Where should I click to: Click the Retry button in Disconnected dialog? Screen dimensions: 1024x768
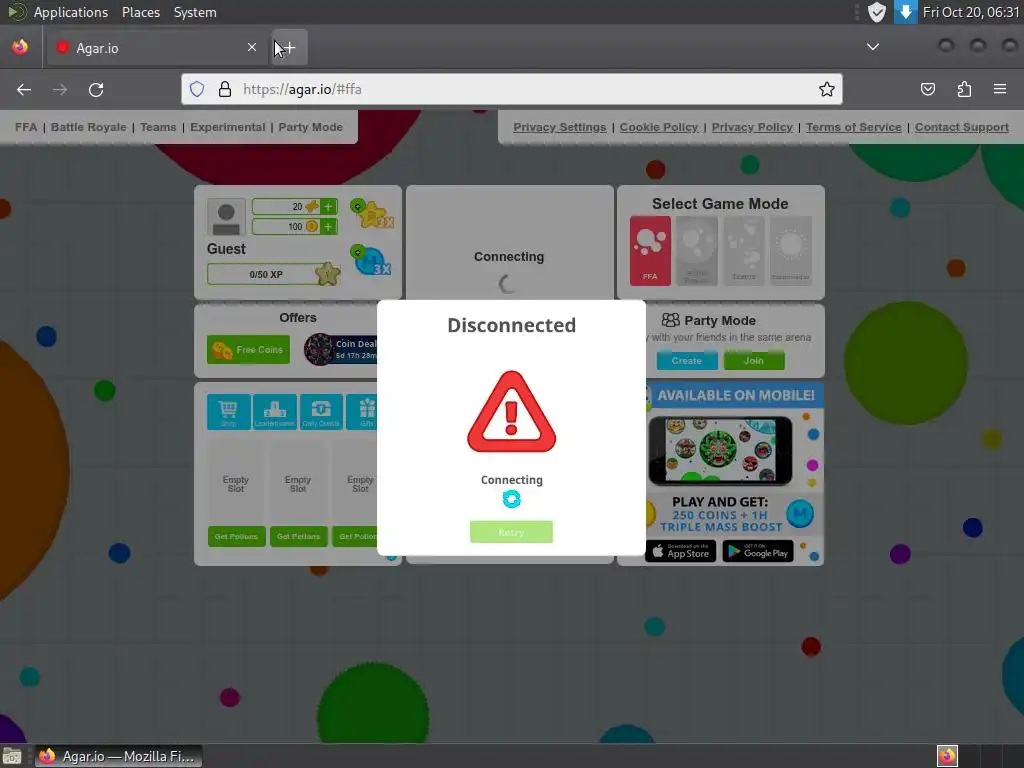(x=511, y=532)
